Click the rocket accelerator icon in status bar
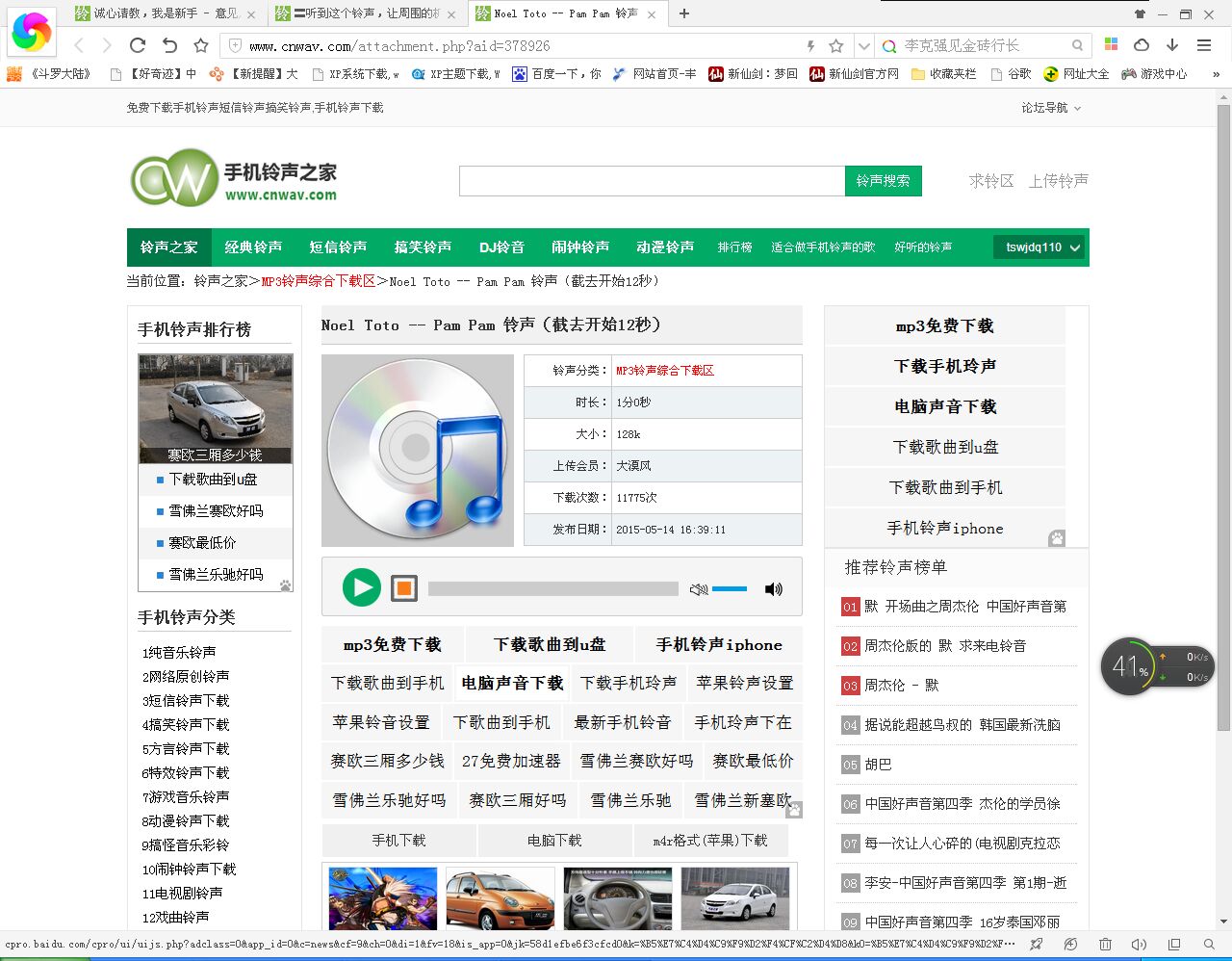The image size is (1232, 961). click(x=1037, y=945)
